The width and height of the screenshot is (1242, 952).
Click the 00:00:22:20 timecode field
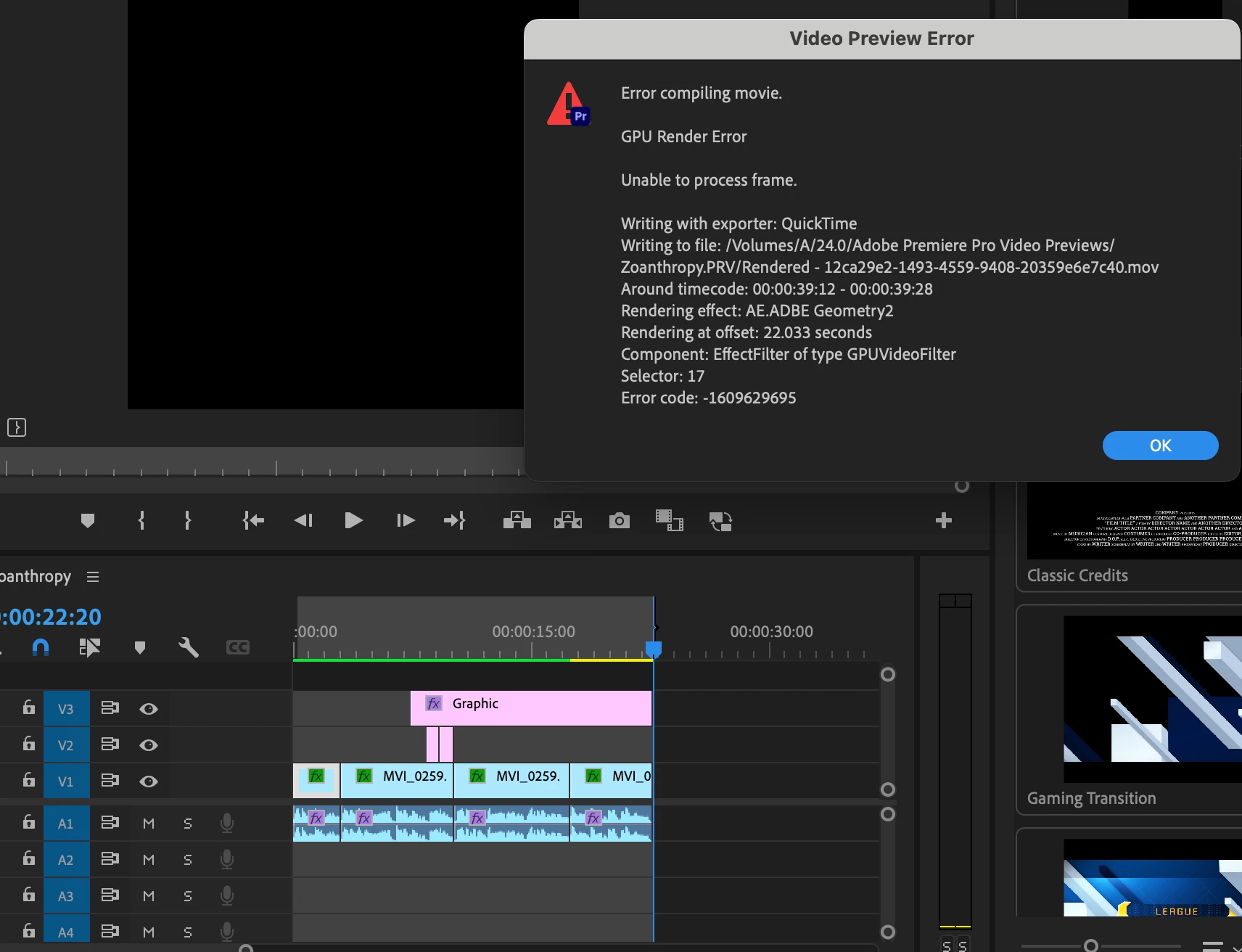(51, 617)
